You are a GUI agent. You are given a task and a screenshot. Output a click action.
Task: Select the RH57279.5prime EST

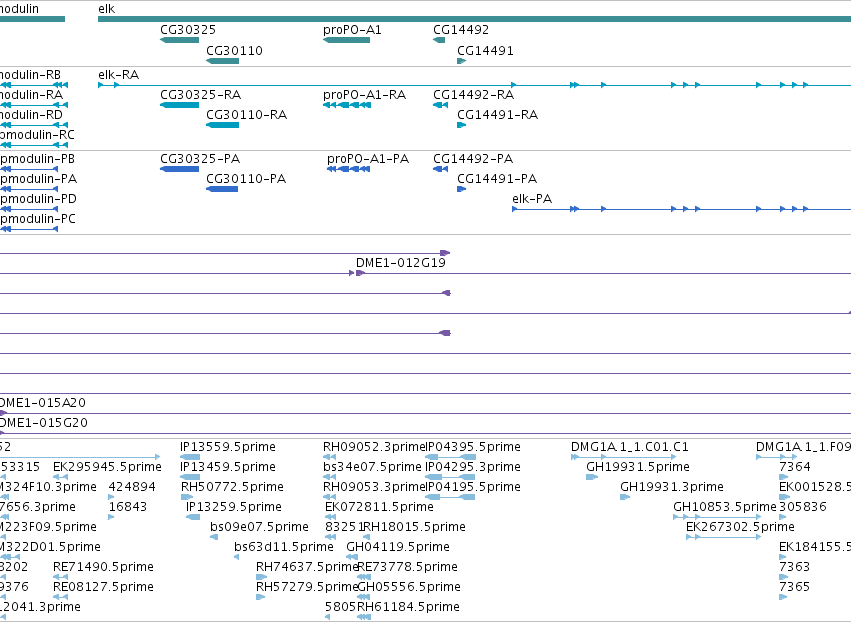261,597
